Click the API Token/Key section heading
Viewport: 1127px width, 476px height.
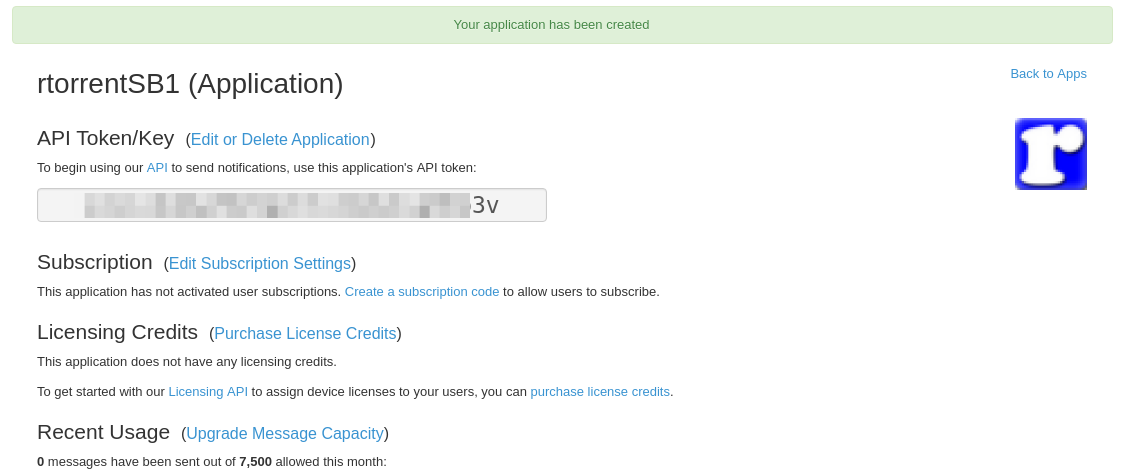click(106, 138)
